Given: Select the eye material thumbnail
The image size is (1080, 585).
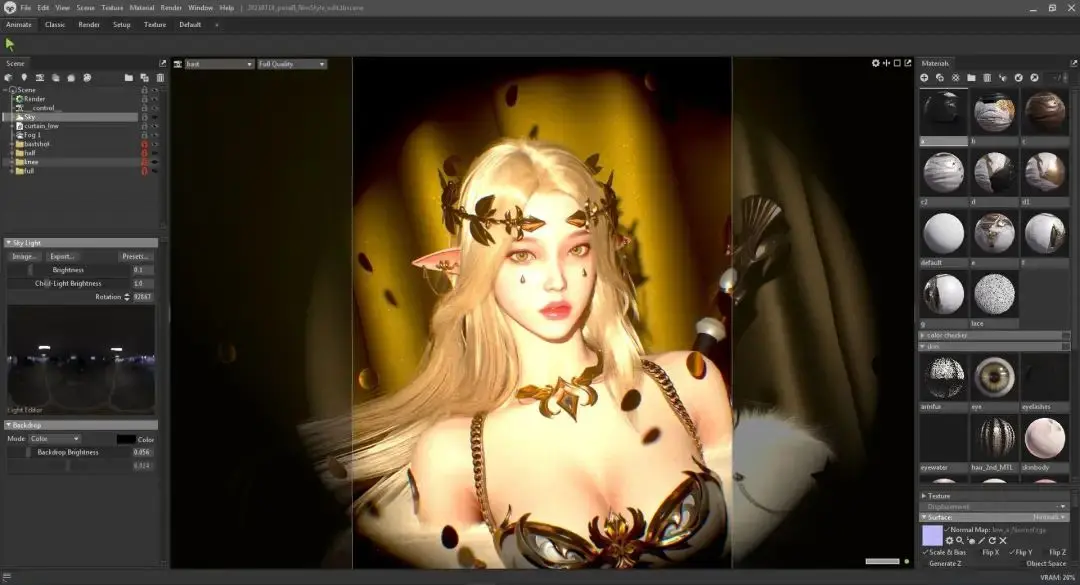Looking at the screenshot, I should tap(994, 380).
